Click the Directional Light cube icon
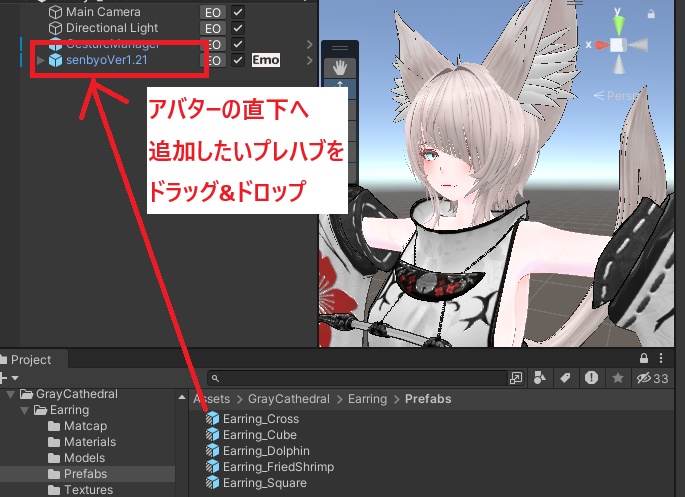Viewport: 685px width, 497px height. 55,28
